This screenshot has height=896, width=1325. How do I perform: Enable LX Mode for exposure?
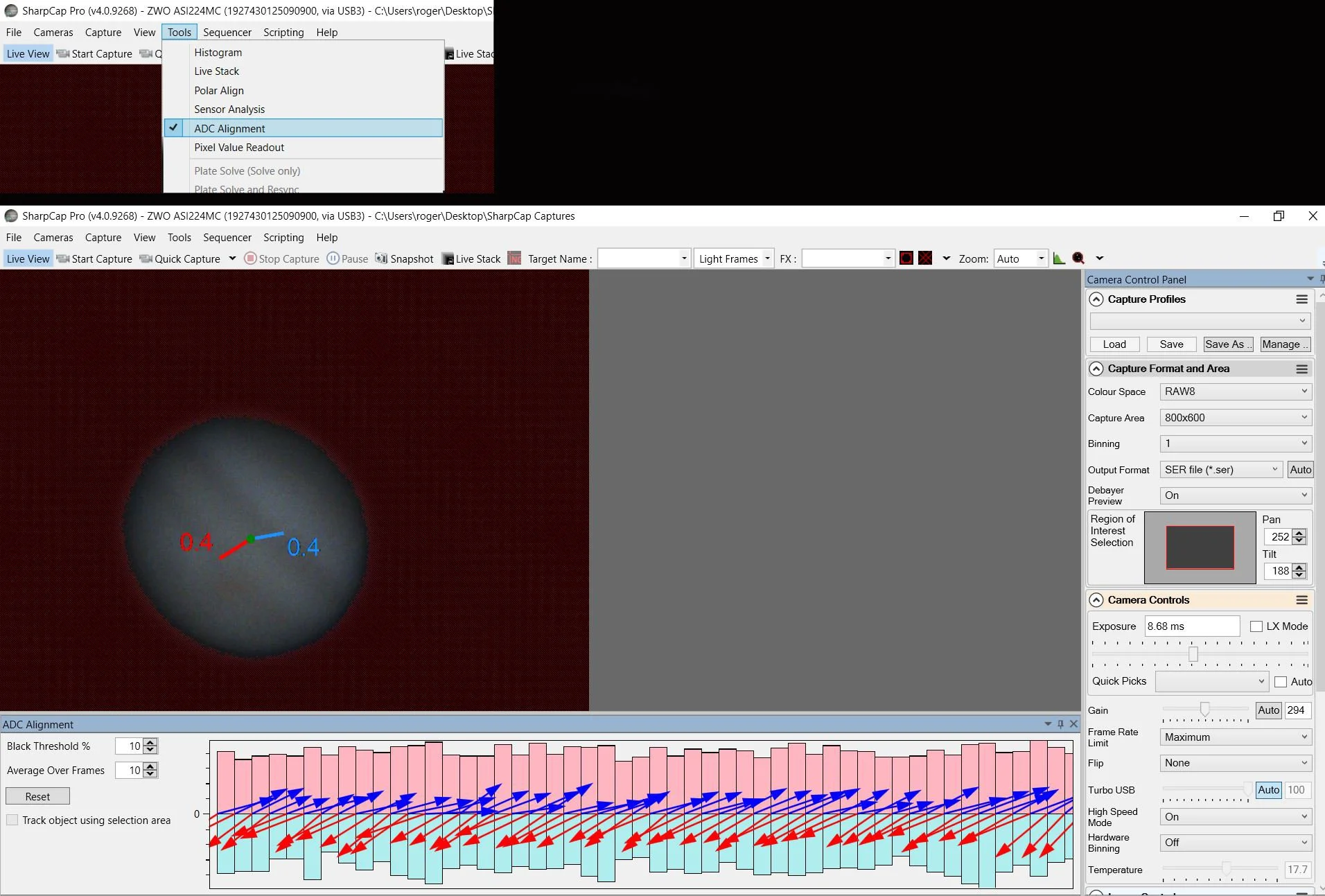point(1256,626)
